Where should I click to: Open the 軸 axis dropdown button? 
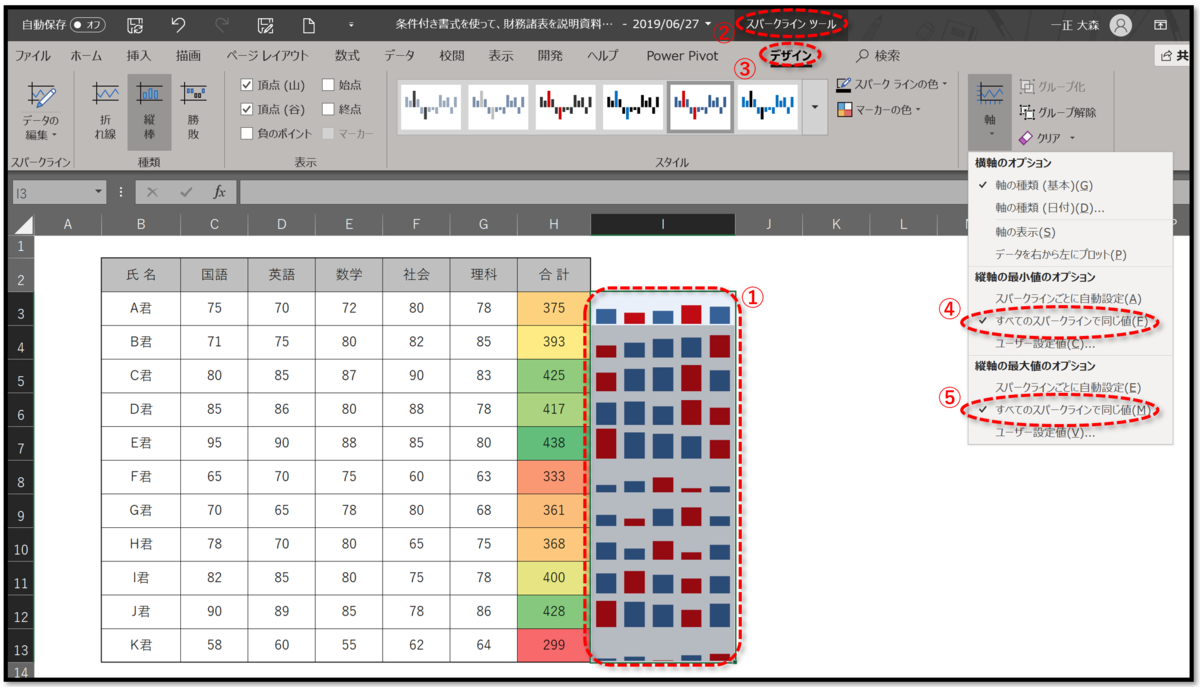[990, 110]
